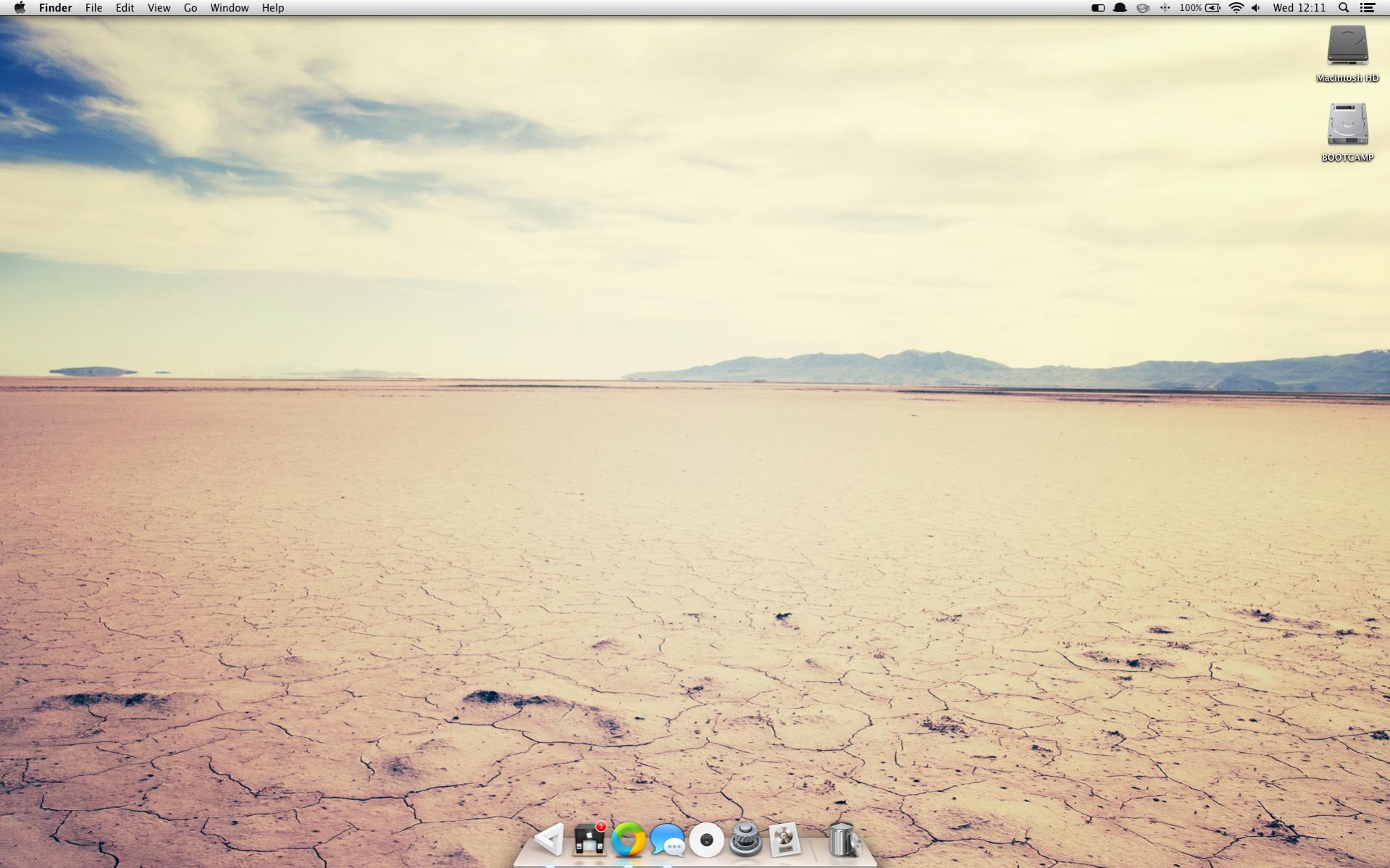1390x868 pixels.
Task: Select the Macintosh HD drive icon
Action: pos(1347,45)
